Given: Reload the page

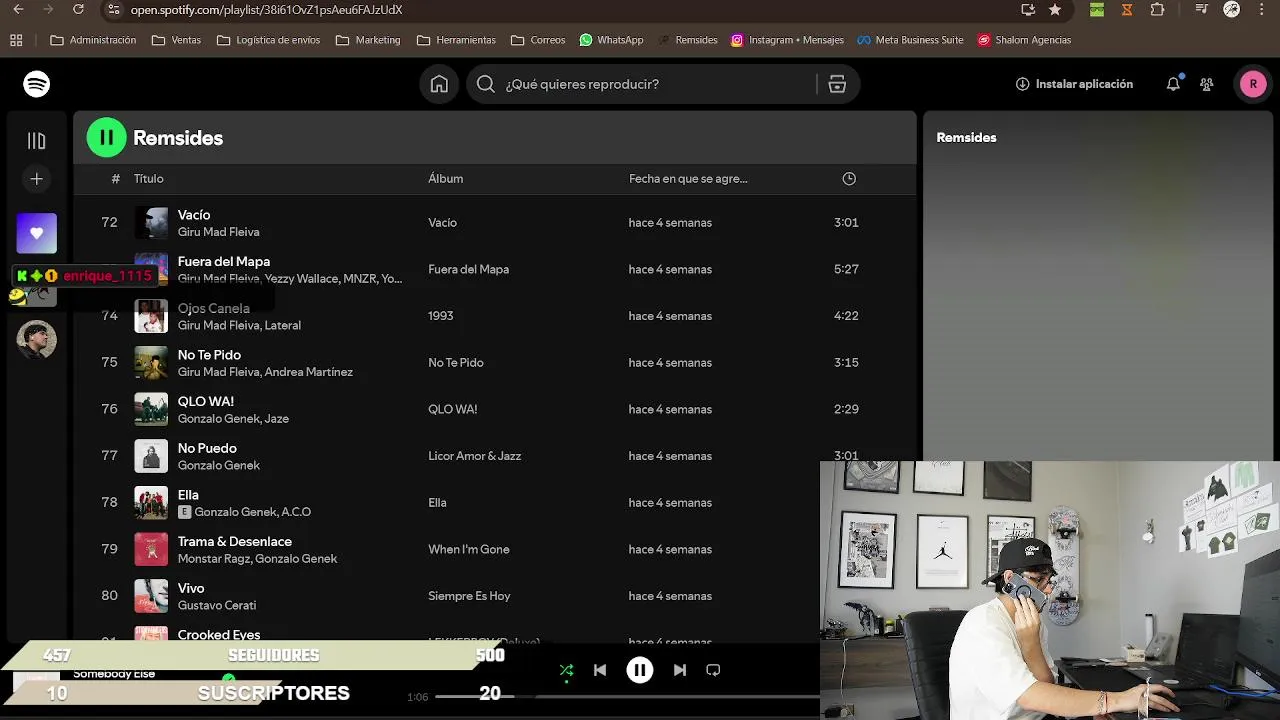Looking at the screenshot, I should (79, 10).
